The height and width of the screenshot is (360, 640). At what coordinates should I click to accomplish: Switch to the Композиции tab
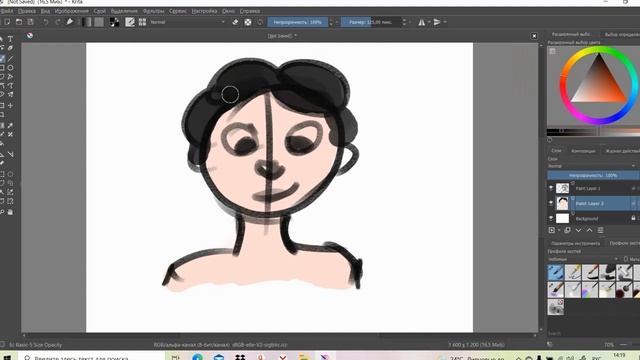coord(583,151)
